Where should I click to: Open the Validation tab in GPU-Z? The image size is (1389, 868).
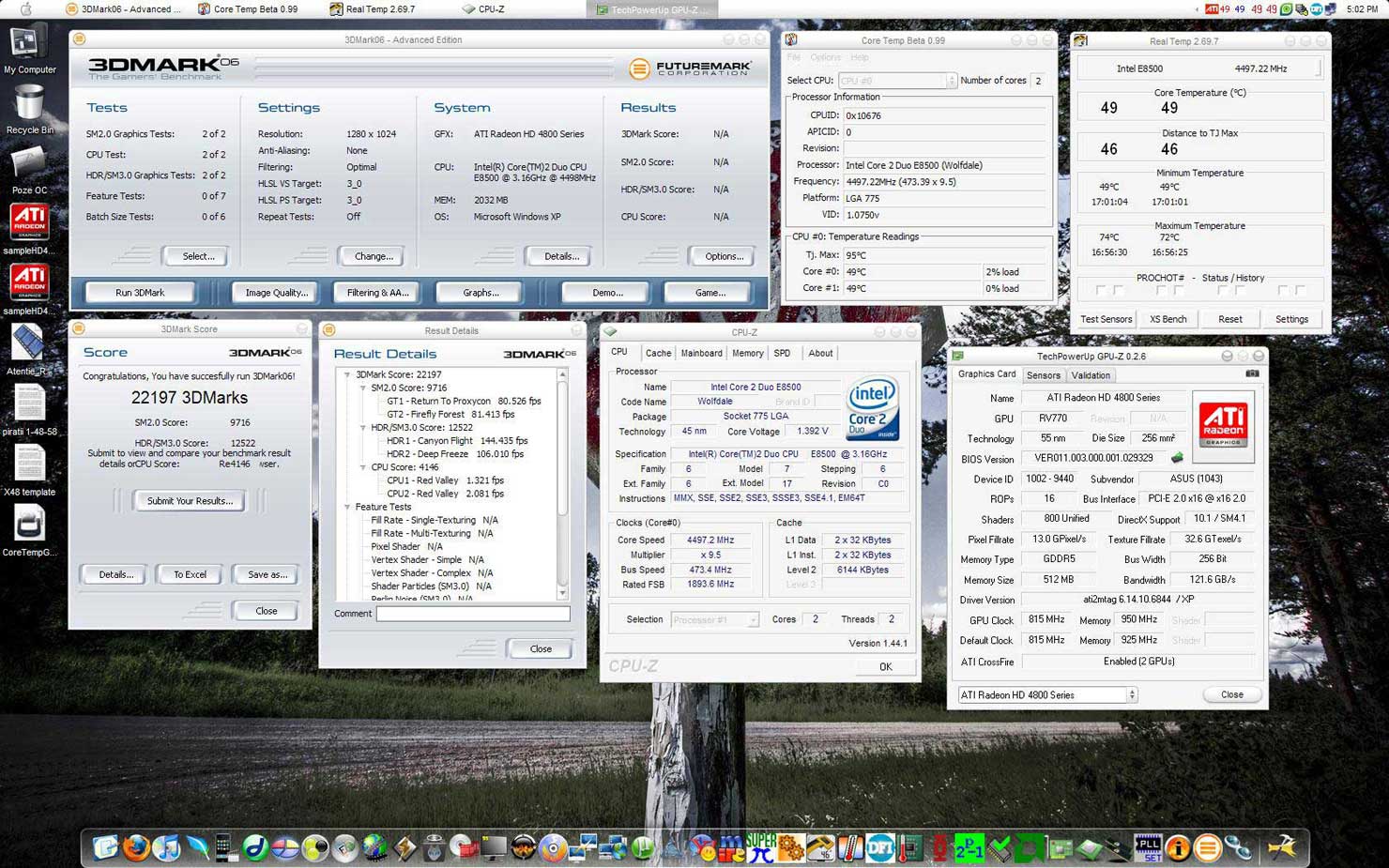point(1091,375)
